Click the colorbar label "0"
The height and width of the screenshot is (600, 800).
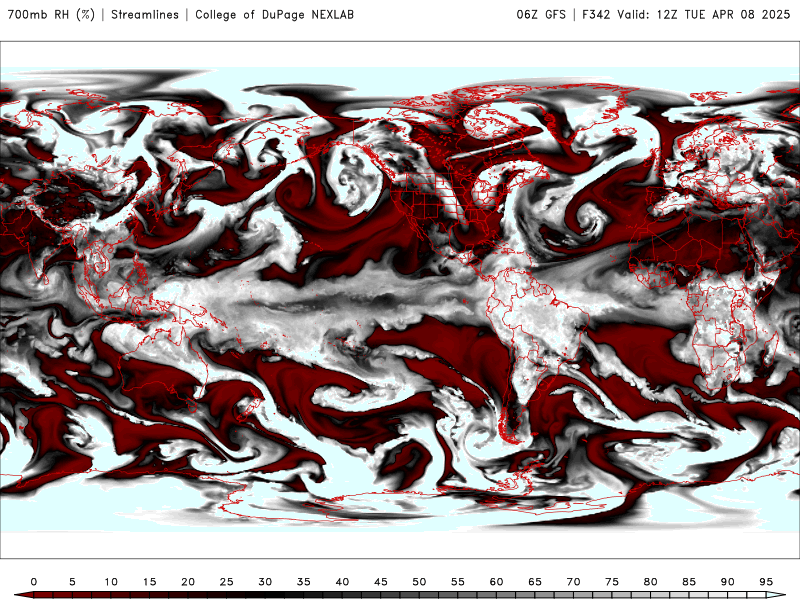click(x=34, y=582)
